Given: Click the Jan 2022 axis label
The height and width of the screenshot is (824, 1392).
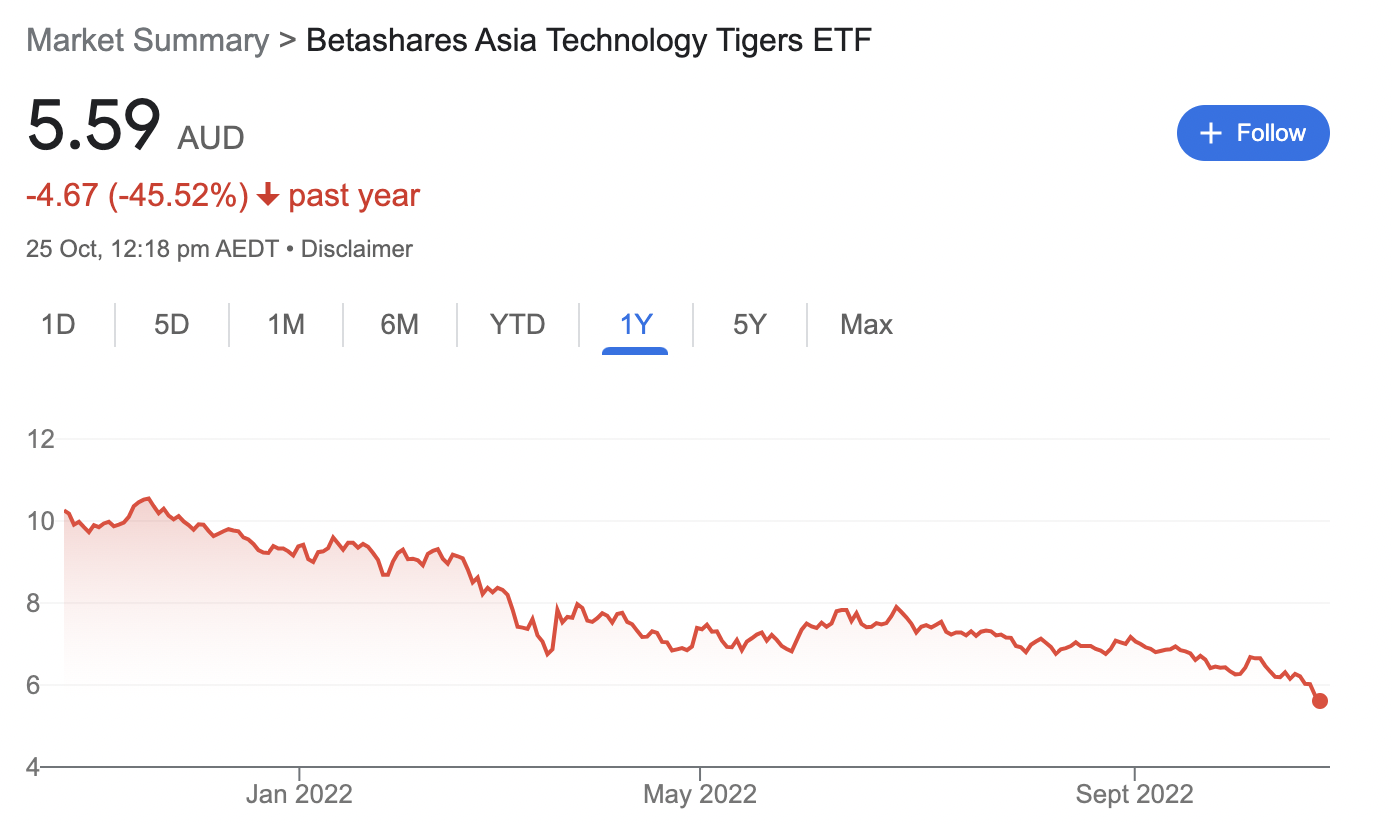Looking at the screenshot, I should point(299,795).
